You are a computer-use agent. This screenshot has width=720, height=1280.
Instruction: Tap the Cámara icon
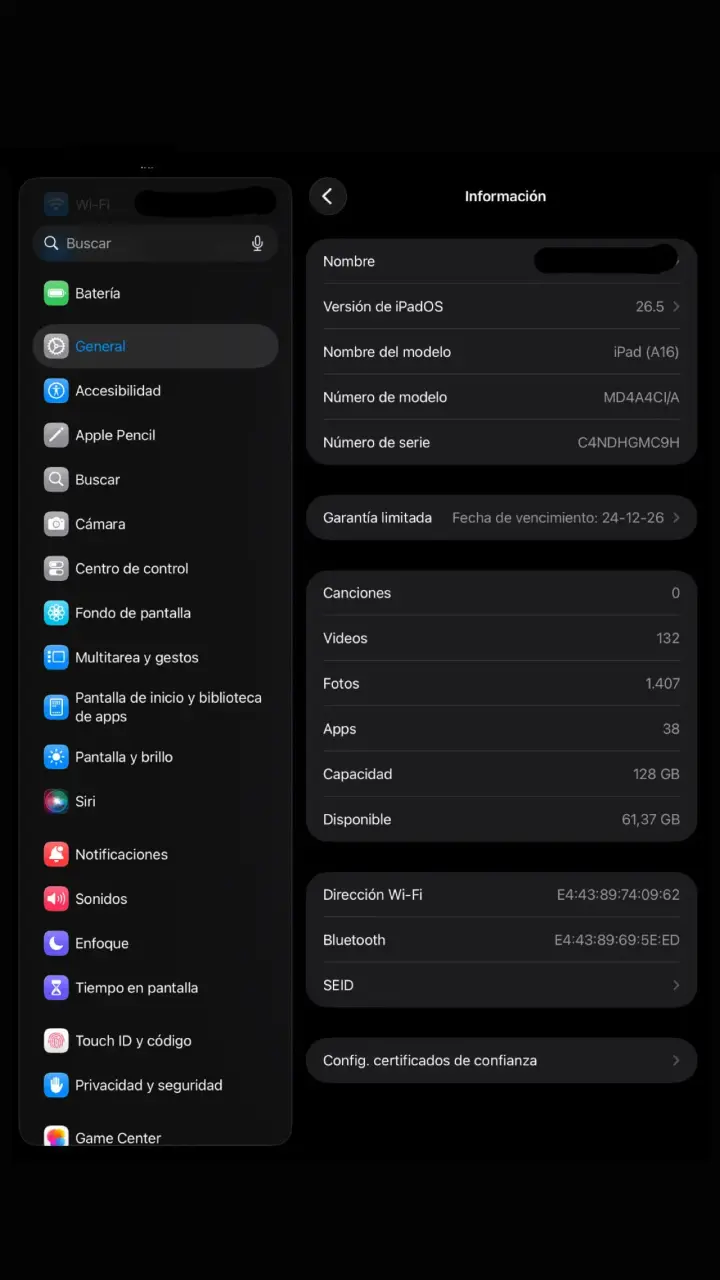(56, 524)
